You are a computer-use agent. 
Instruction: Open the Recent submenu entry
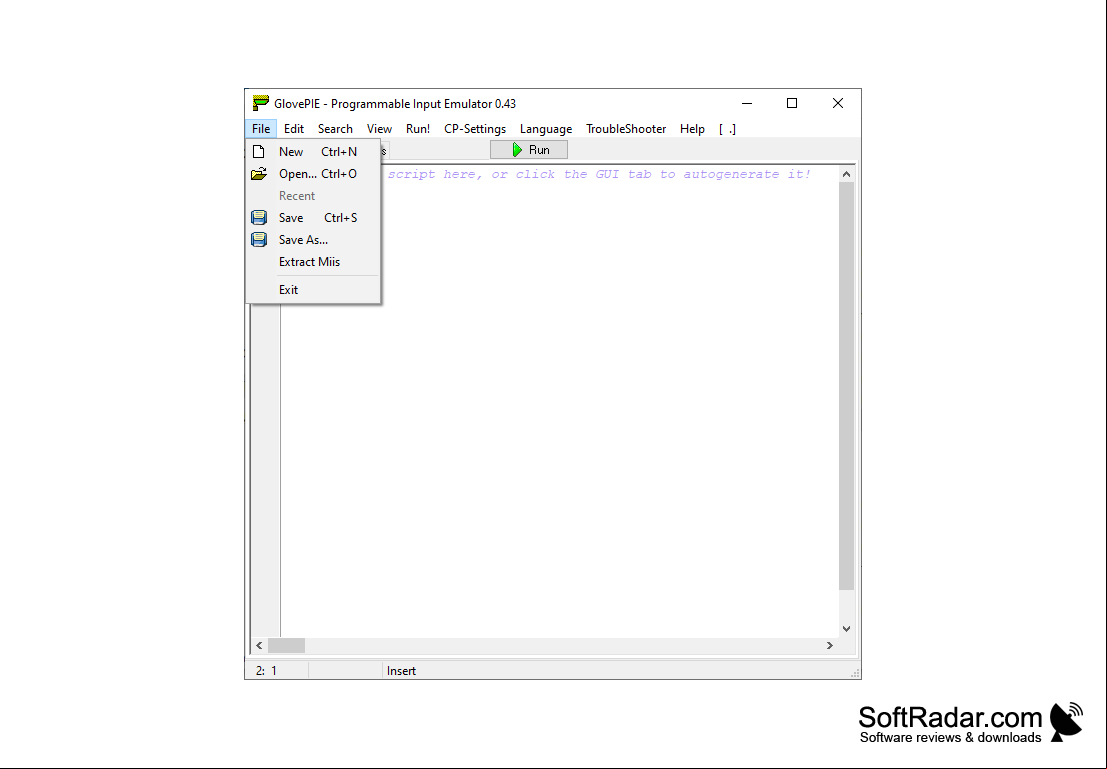coord(313,196)
